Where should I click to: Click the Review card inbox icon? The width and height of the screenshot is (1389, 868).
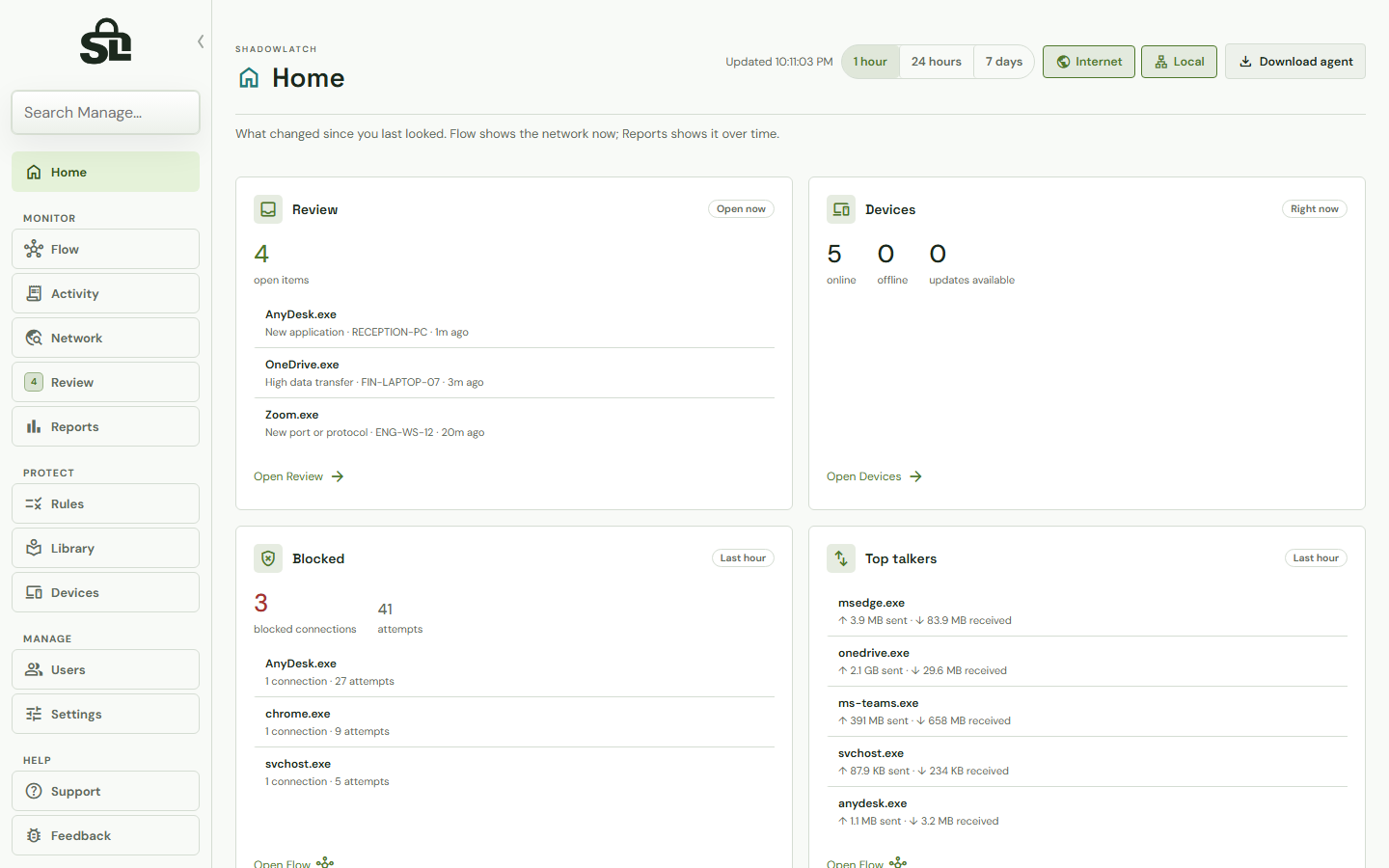(x=268, y=209)
